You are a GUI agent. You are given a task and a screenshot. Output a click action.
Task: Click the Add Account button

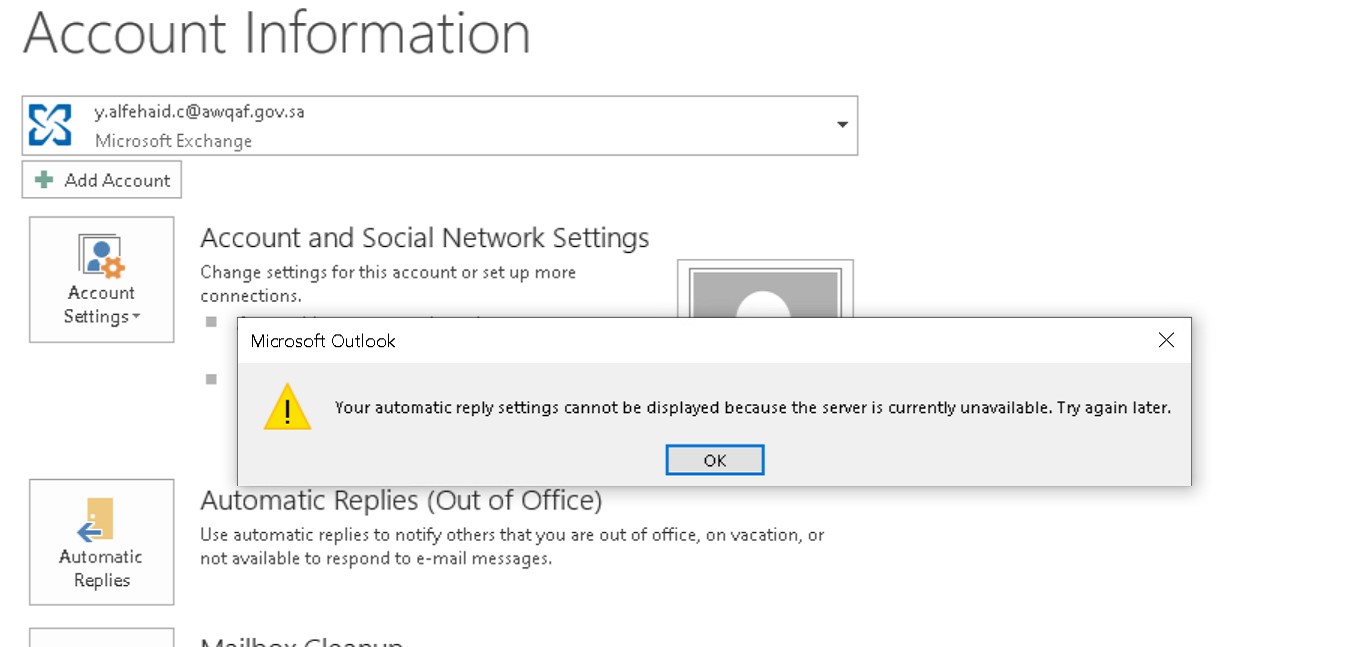102,180
